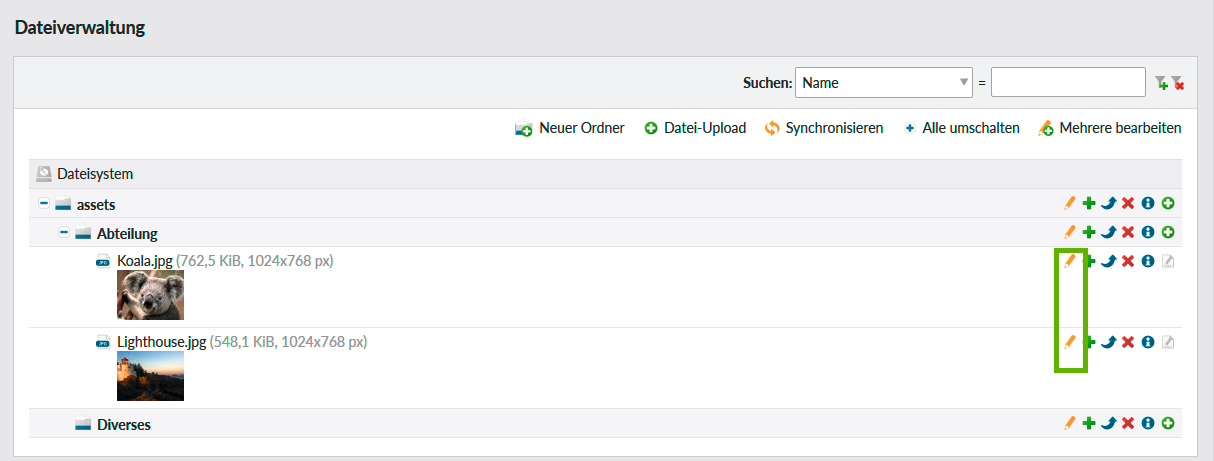Collapse the Abteilung folder
The width and height of the screenshot is (1214, 461).
[63, 233]
